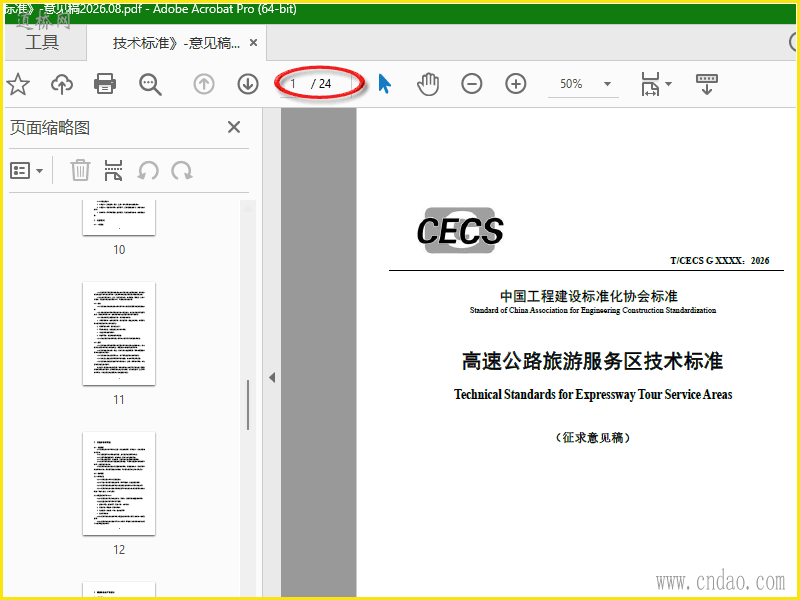Select page 12 thumbnail
The image size is (800, 600).
(119, 484)
